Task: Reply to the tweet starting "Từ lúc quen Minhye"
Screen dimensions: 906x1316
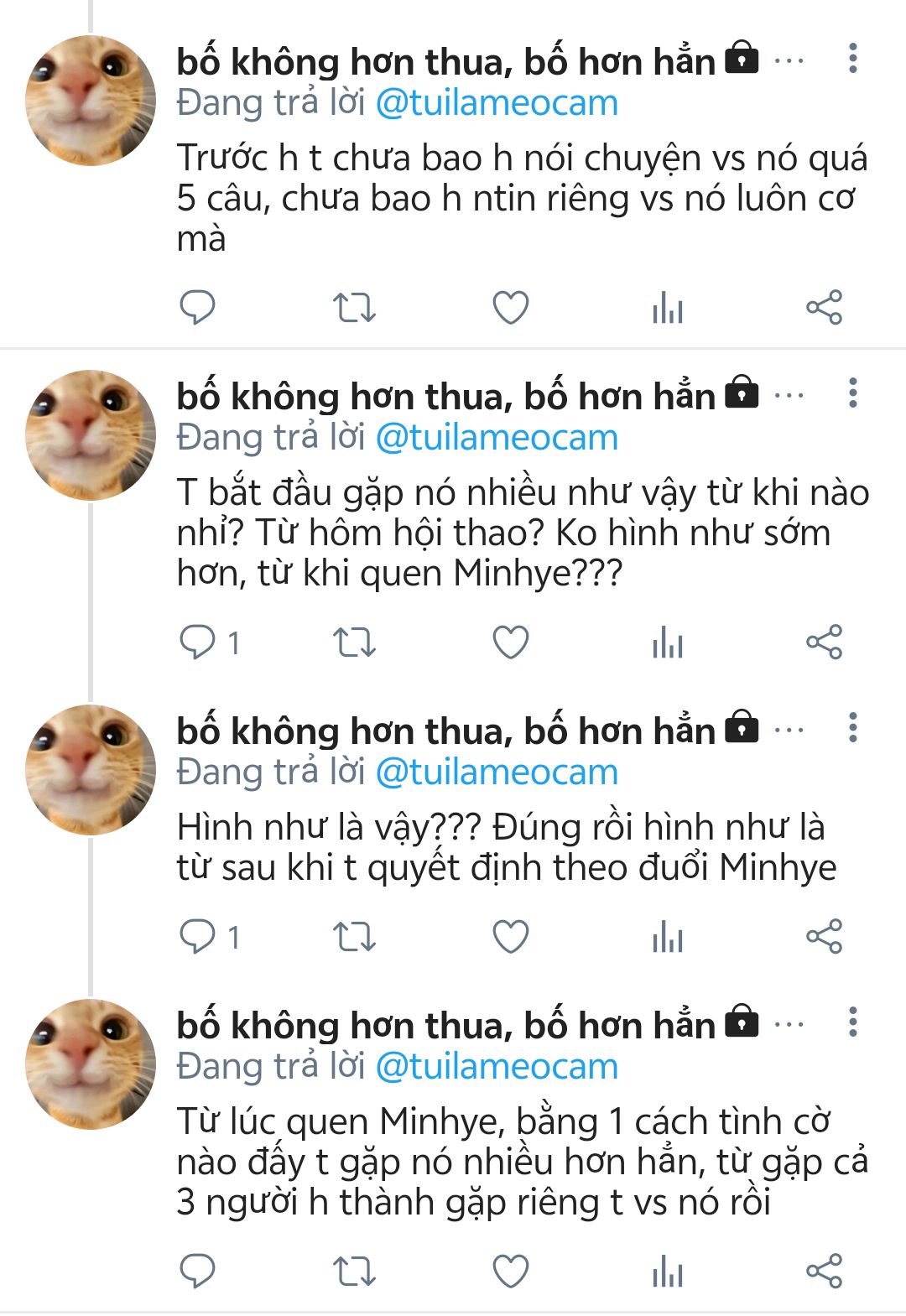Action: pyautogui.click(x=198, y=1271)
